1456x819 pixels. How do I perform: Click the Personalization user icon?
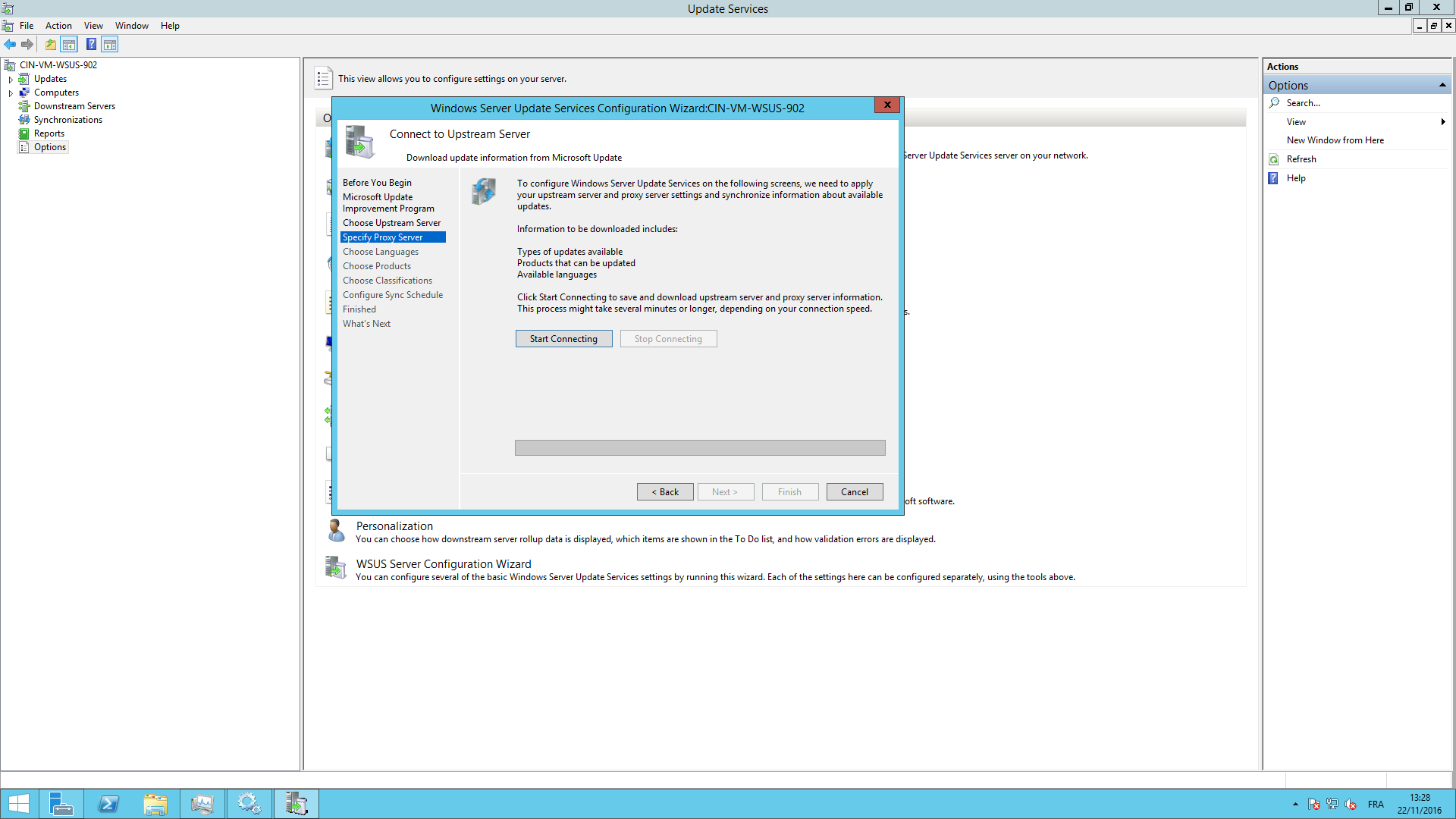(x=336, y=531)
